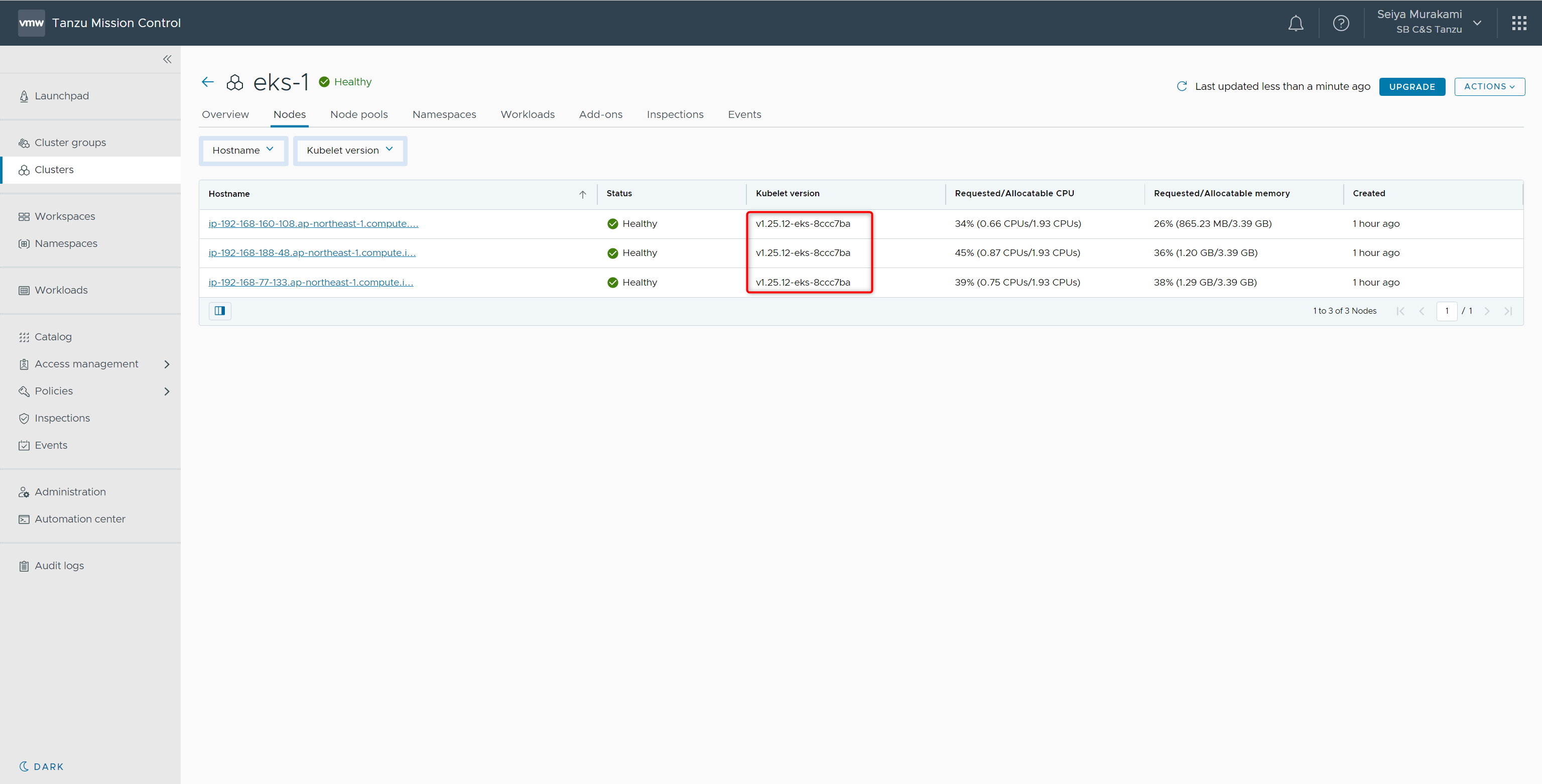The width and height of the screenshot is (1542, 784).
Task: Click the page number input field
Action: tap(1446, 311)
